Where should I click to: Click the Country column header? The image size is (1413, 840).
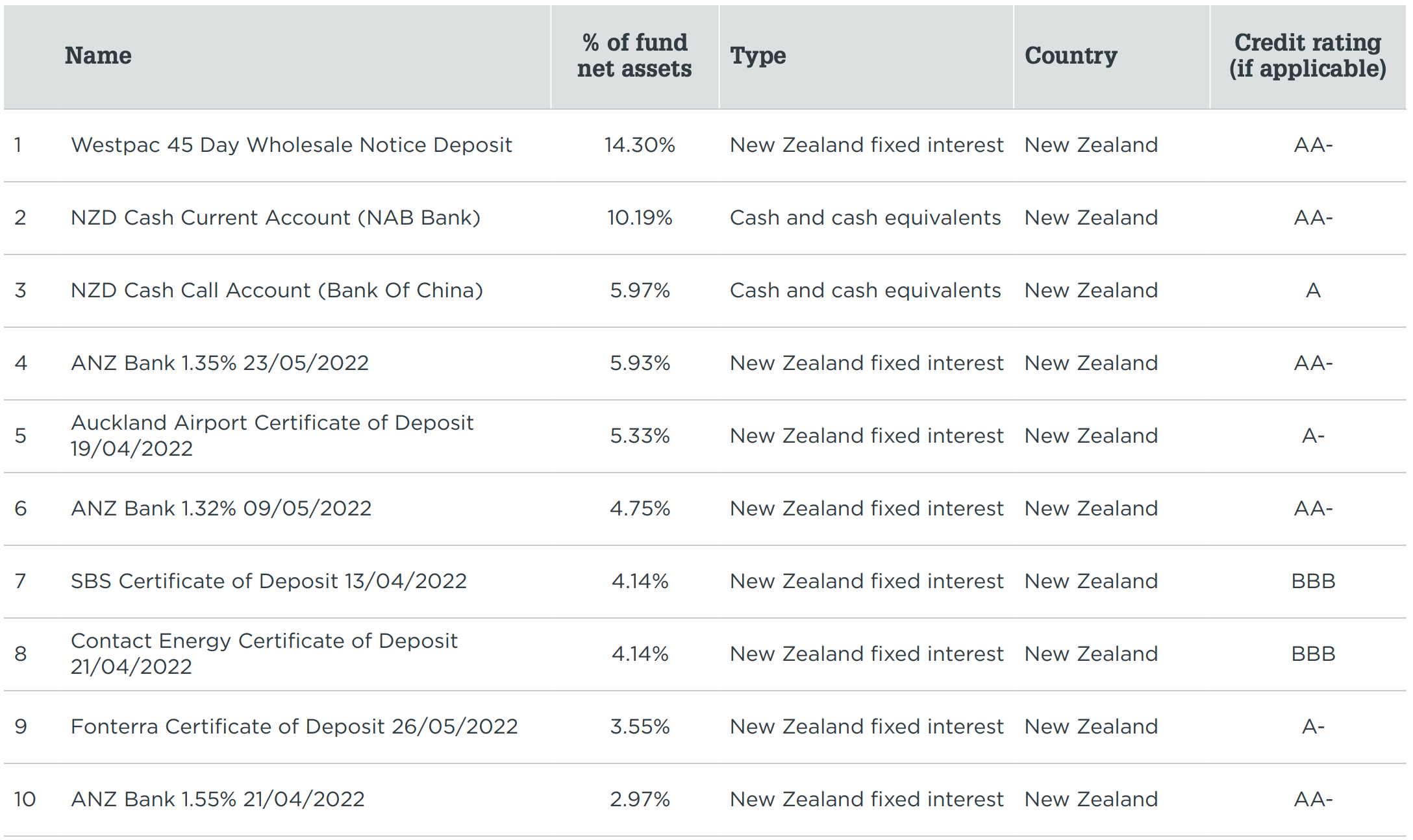click(x=1071, y=56)
